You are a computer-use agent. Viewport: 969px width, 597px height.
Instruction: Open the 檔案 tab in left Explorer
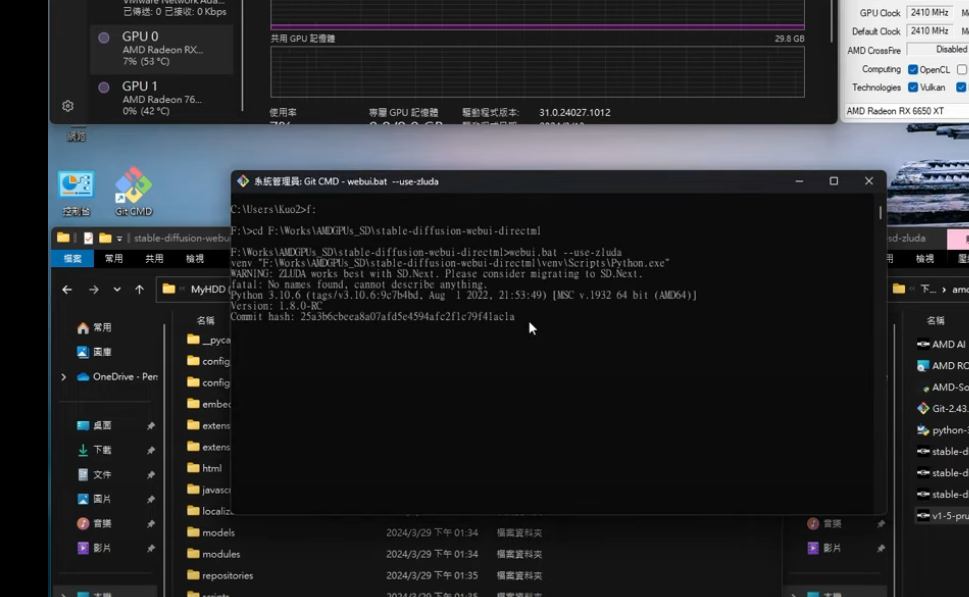click(72, 258)
